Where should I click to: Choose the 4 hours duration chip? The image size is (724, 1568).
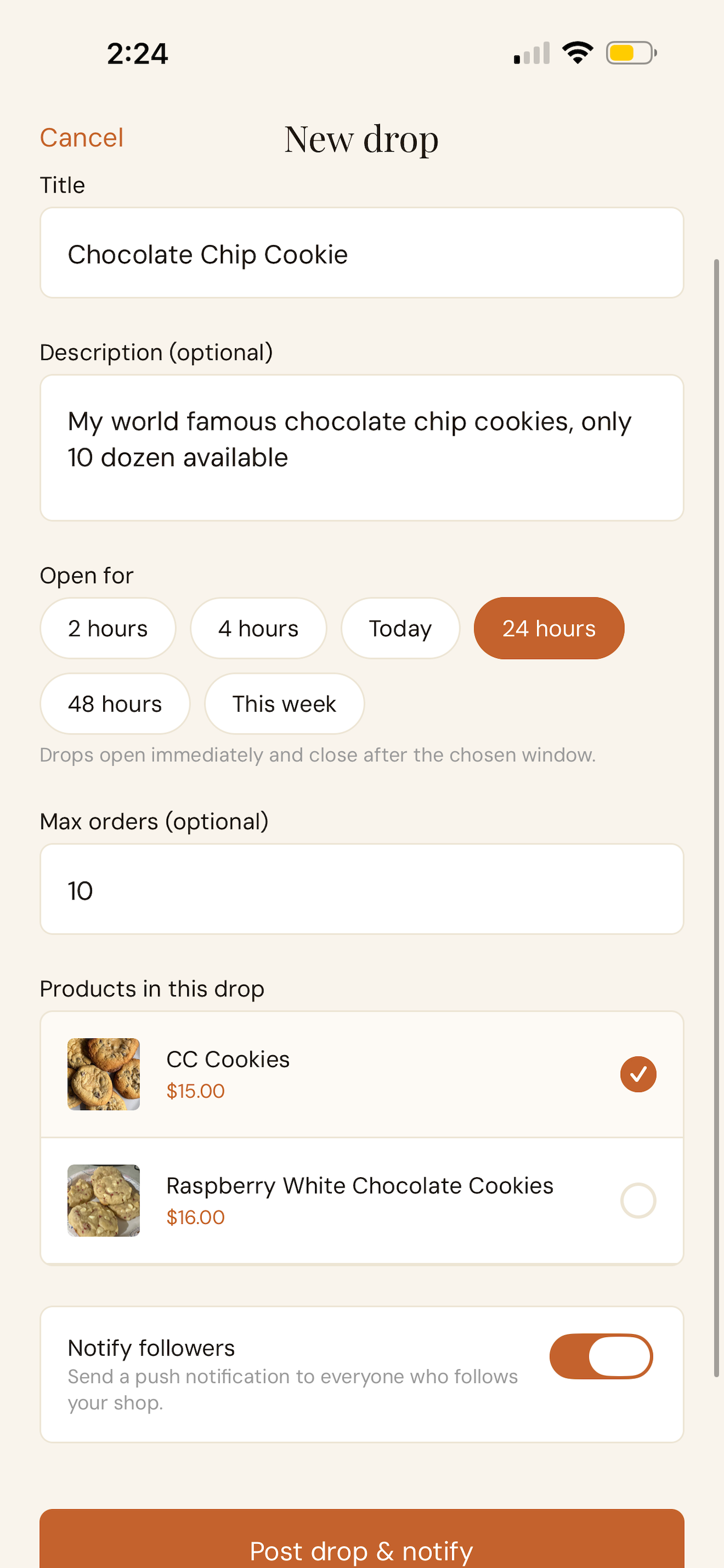(259, 628)
